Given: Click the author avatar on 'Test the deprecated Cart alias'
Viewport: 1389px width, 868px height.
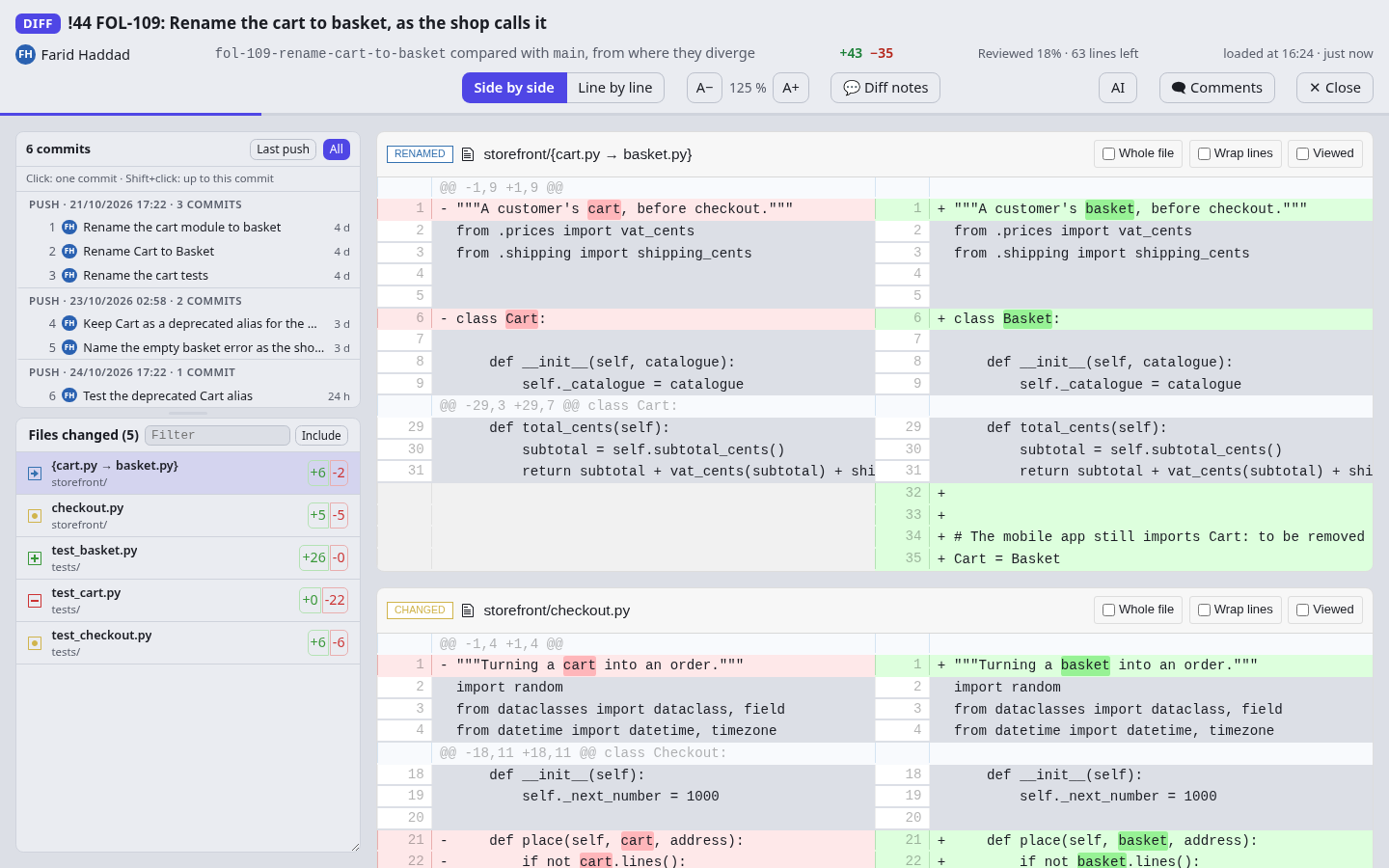Looking at the screenshot, I should [69, 395].
